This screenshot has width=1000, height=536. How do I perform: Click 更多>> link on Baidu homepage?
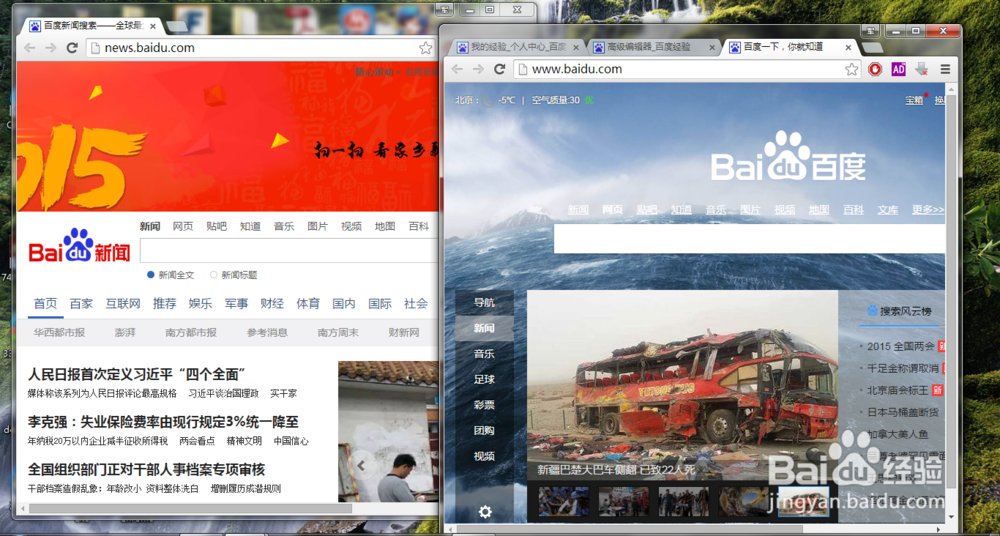pos(928,209)
